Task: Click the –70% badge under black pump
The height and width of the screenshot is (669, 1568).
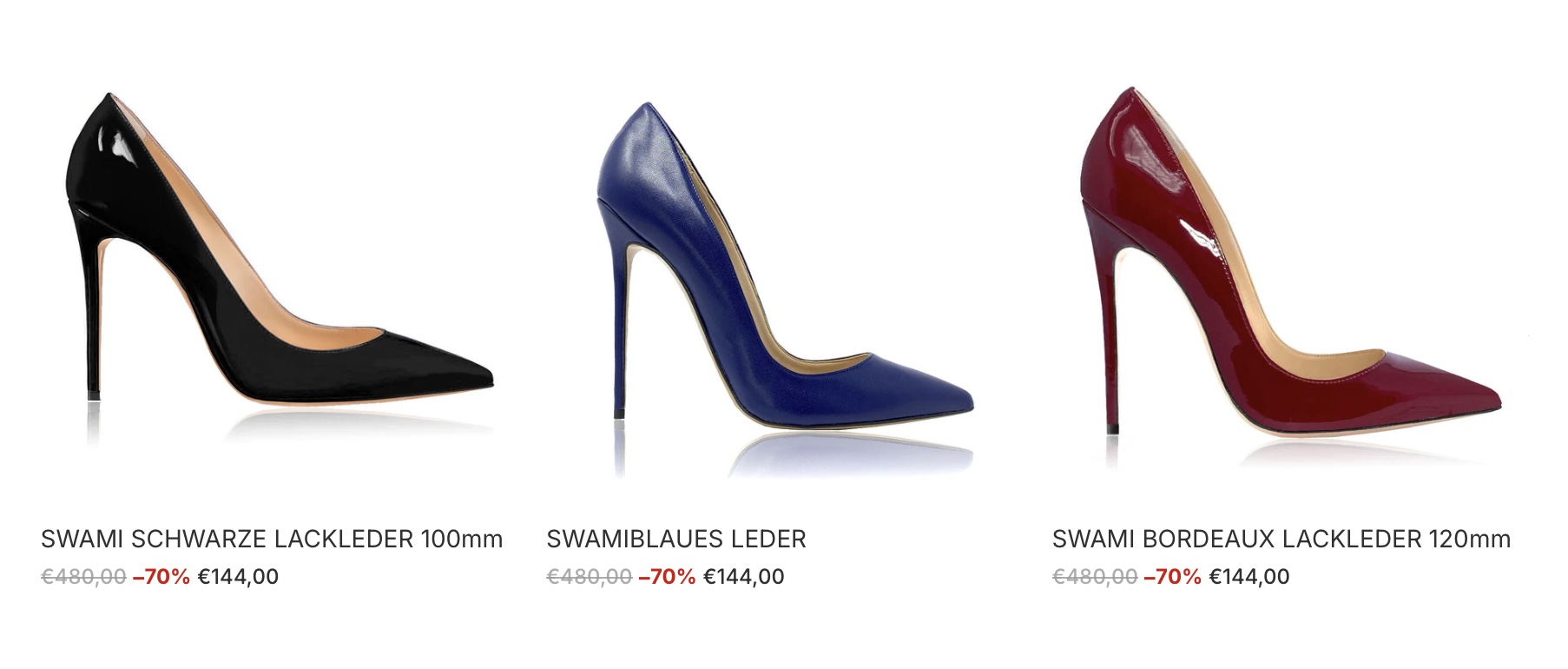Action: [161, 576]
